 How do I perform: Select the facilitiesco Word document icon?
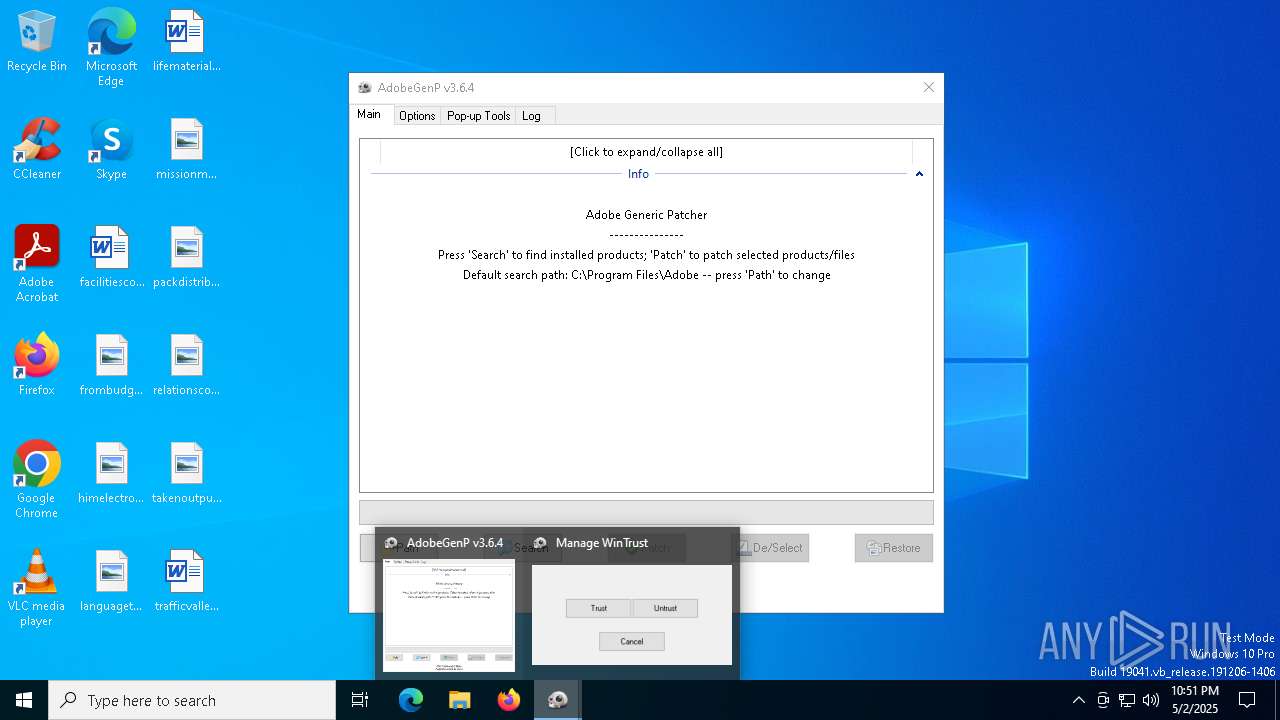[x=111, y=258]
